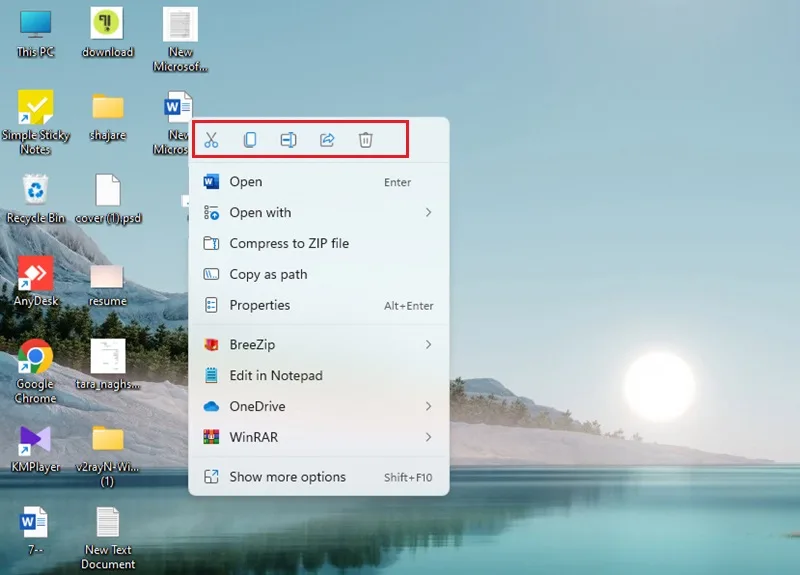Expand the BreeZip submenu
800x575 pixels.
(x=319, y=345)
